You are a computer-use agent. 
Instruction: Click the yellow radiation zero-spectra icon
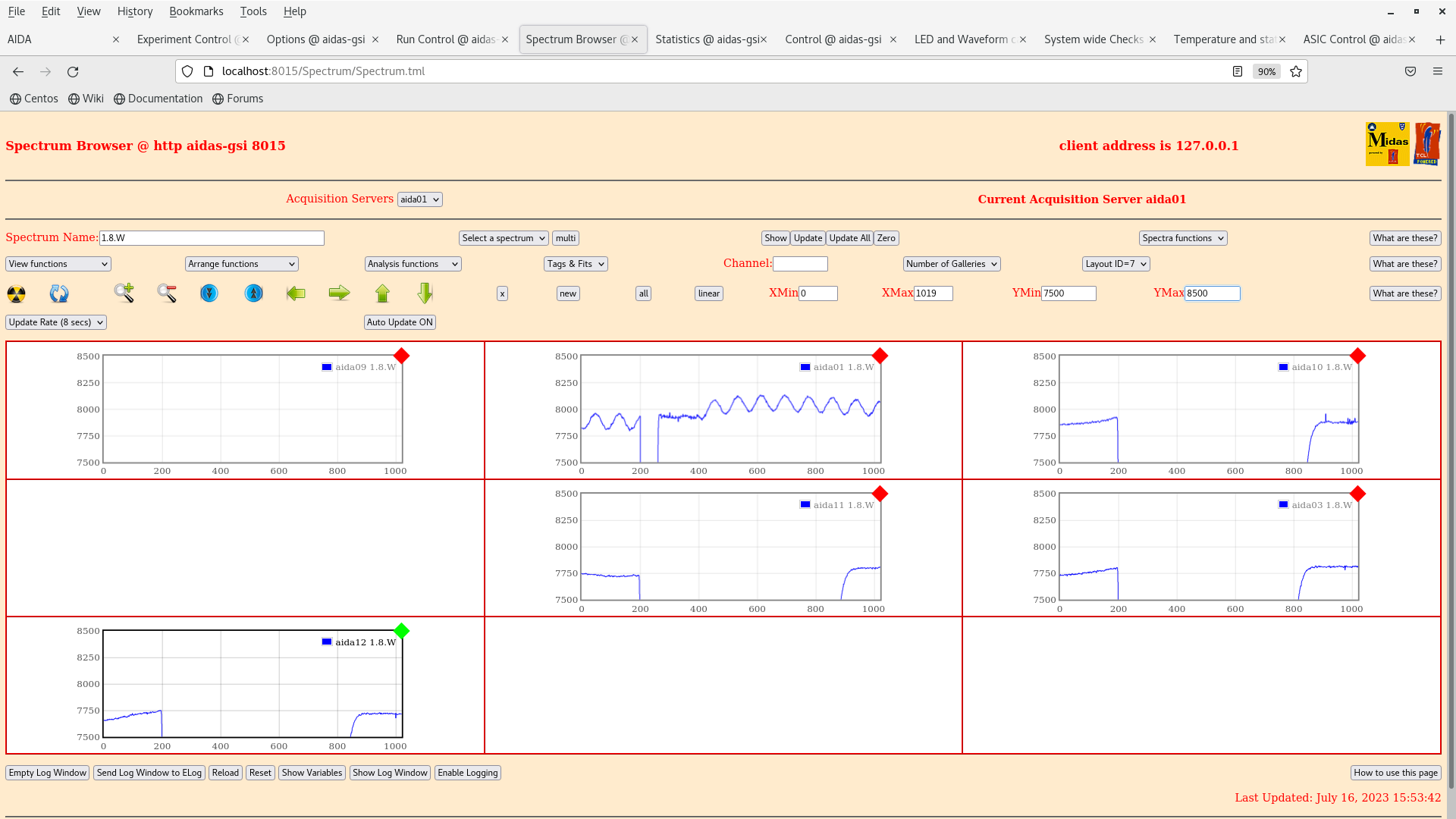coord(16,293)
